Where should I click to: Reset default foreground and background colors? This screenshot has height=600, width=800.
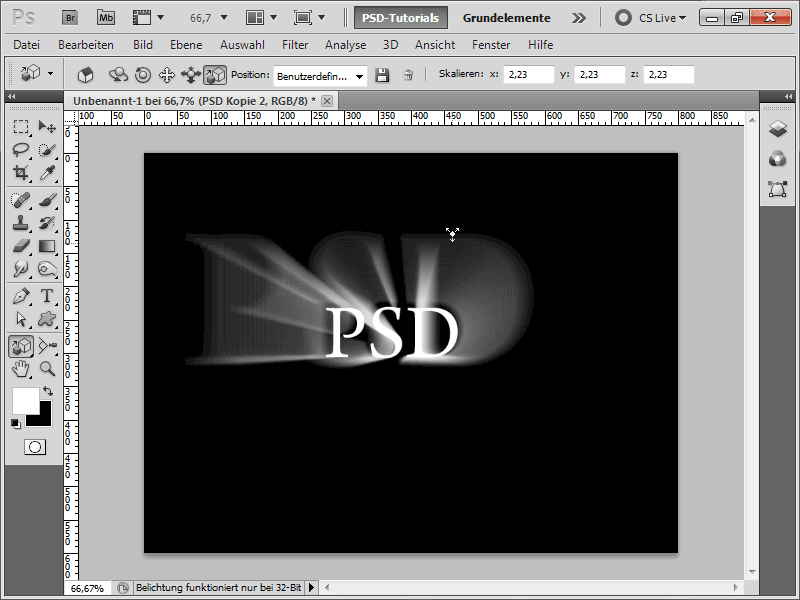16,423
